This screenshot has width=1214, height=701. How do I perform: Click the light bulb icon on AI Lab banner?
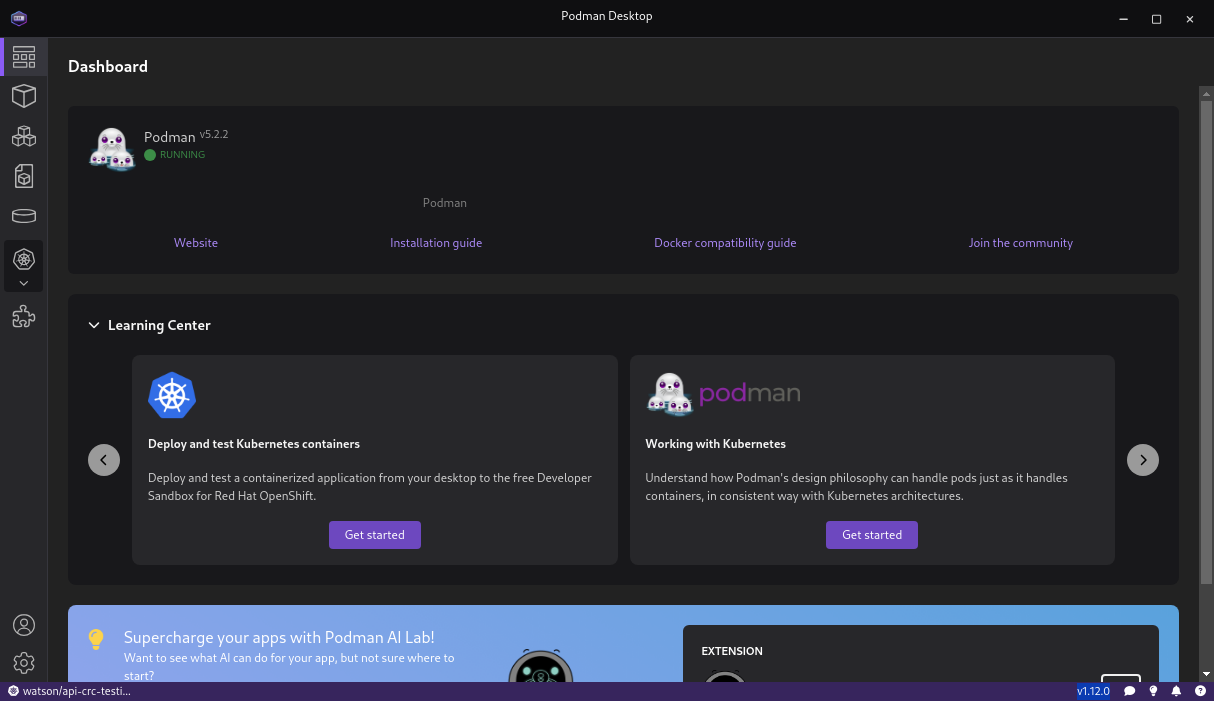point(96,639)
